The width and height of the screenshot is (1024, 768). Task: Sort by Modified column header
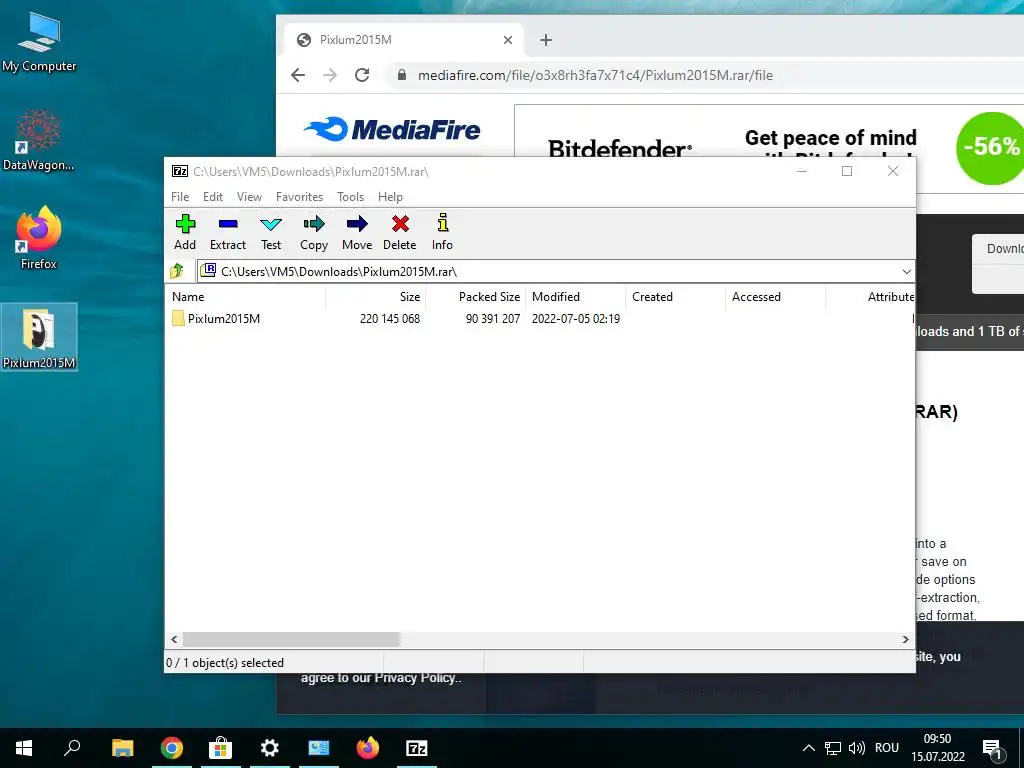(576, 296)
